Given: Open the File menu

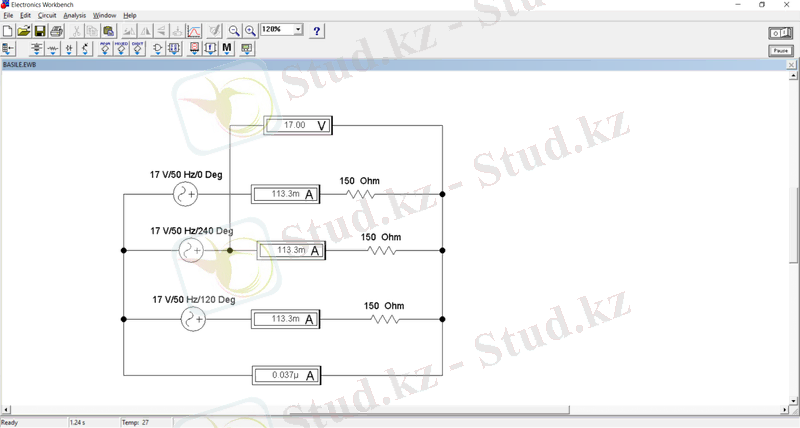Looking at the screenshot, I should tap(8, 15).
